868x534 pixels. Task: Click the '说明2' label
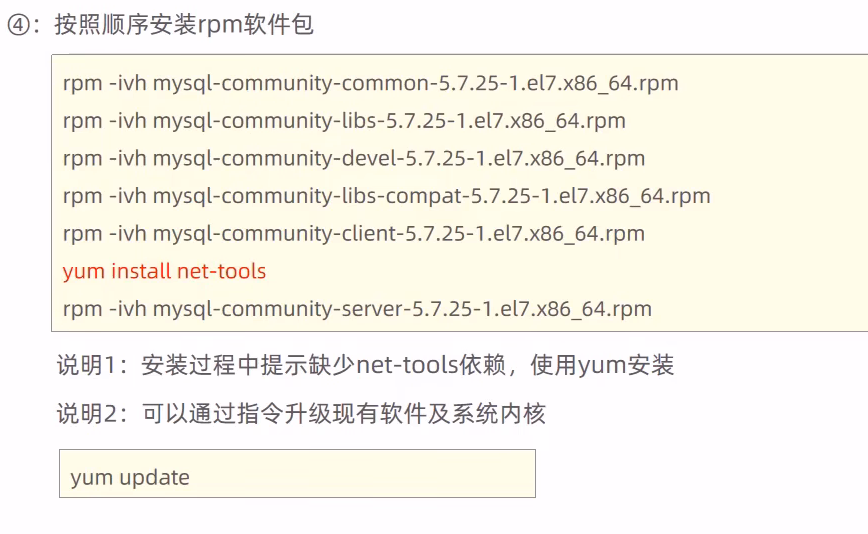(87, 413)
